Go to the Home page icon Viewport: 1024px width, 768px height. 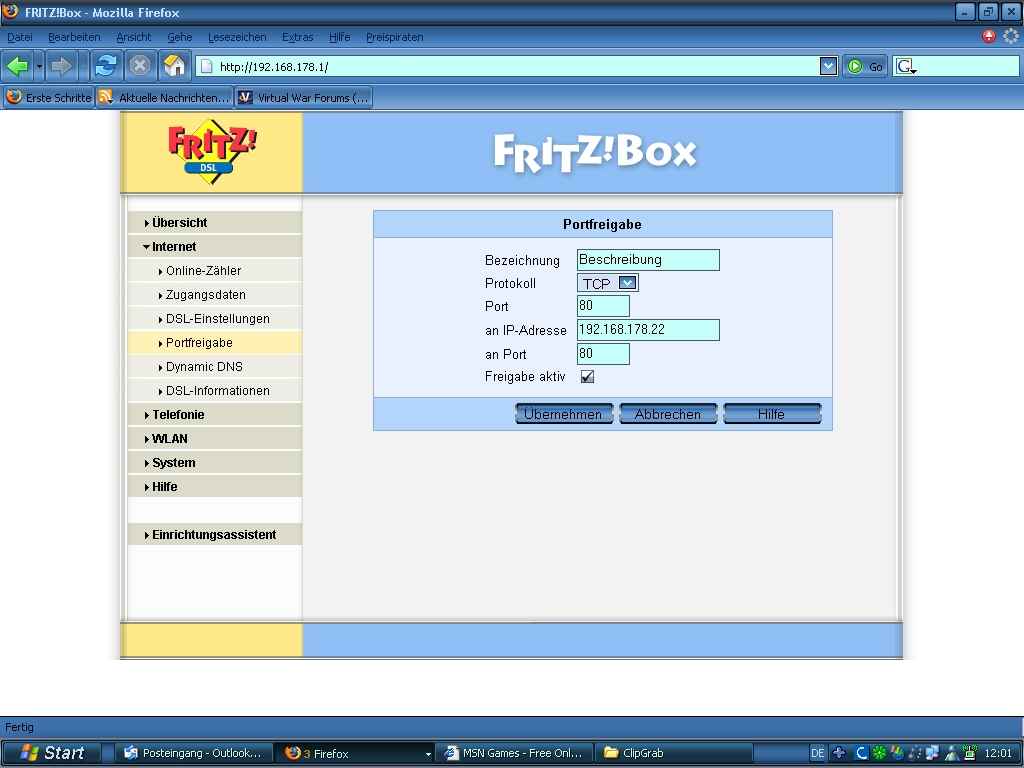174,66
